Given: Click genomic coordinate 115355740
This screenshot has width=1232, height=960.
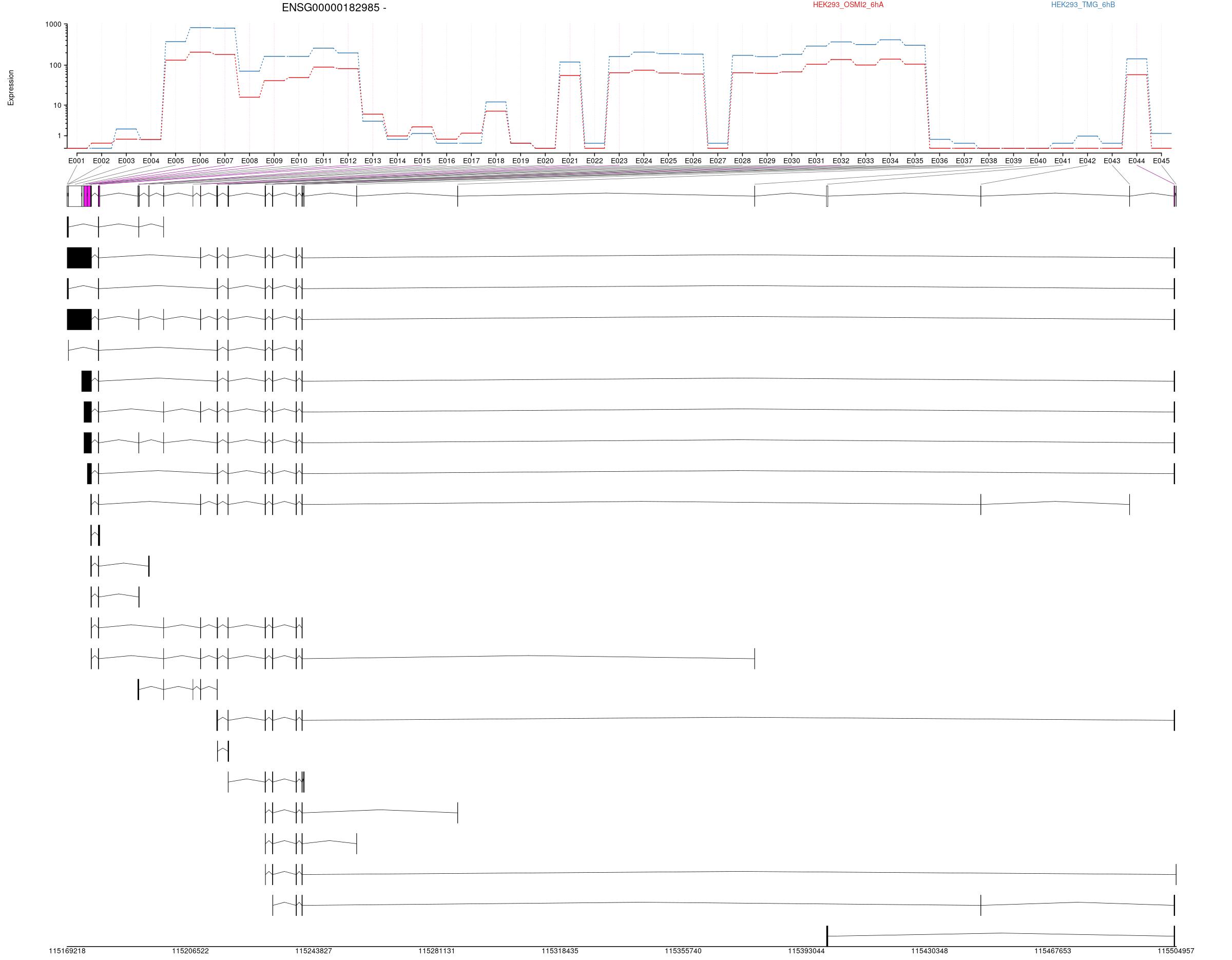Looking at the screenshot, I should [x=683, y=951].
